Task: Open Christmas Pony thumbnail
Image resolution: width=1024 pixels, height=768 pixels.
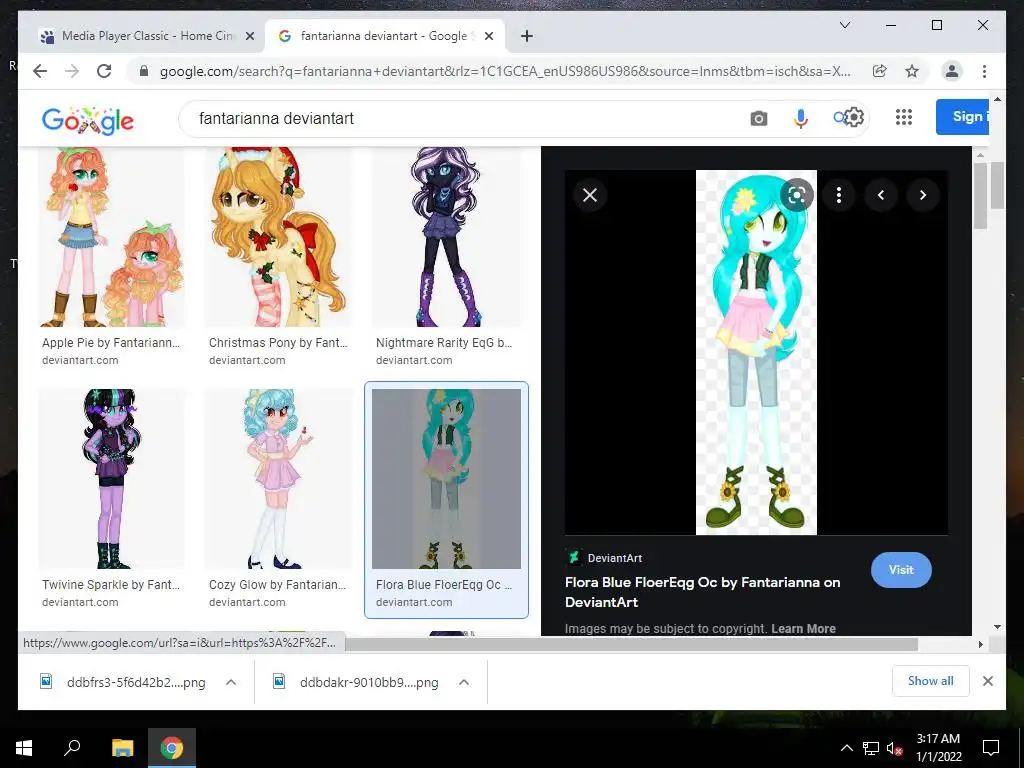Action: 279,237
